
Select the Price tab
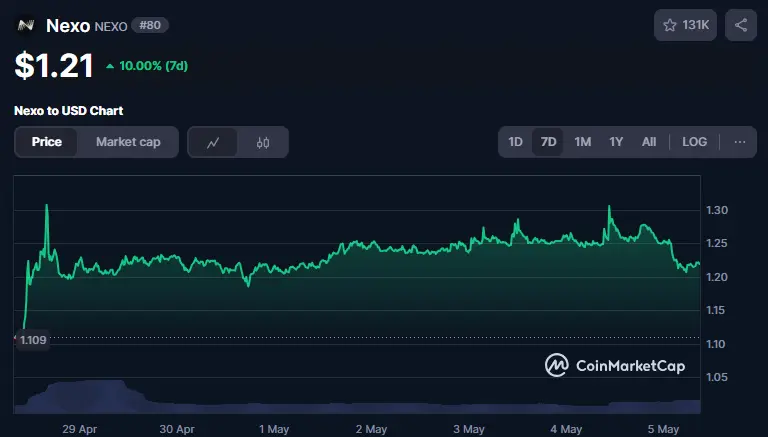[x=47, y=142]
